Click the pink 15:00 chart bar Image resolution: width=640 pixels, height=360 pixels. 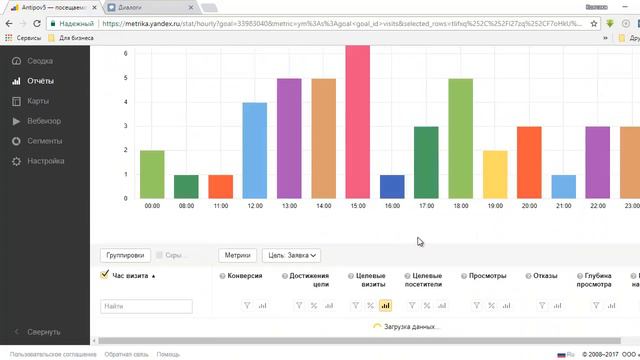pos(358,122)
